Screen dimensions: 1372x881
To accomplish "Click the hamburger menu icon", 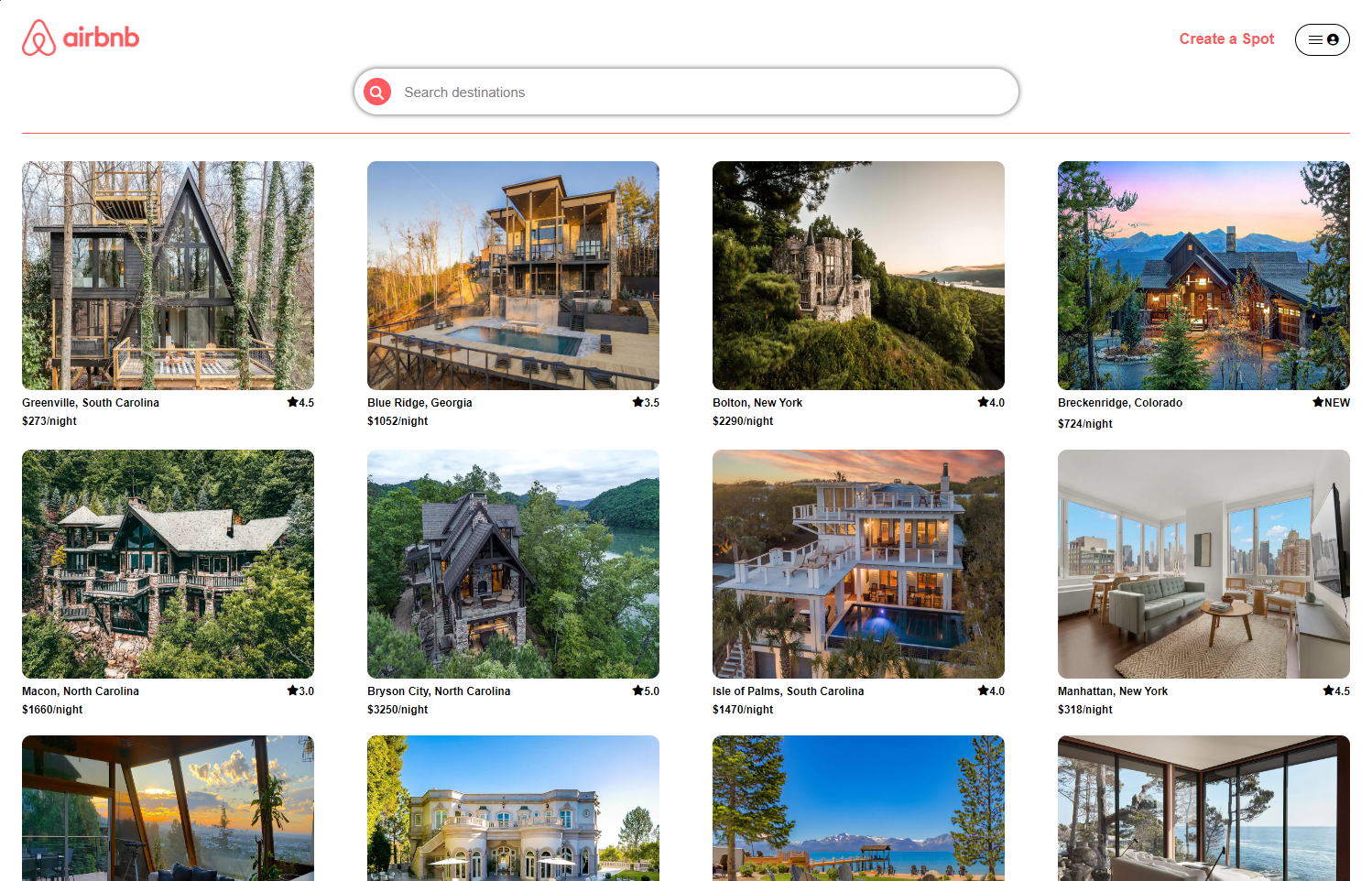I will (x=1314, y=39).
